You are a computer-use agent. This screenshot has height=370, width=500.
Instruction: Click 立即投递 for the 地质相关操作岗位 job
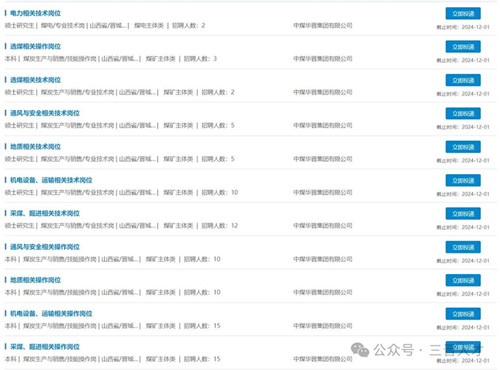click(463, 280)
